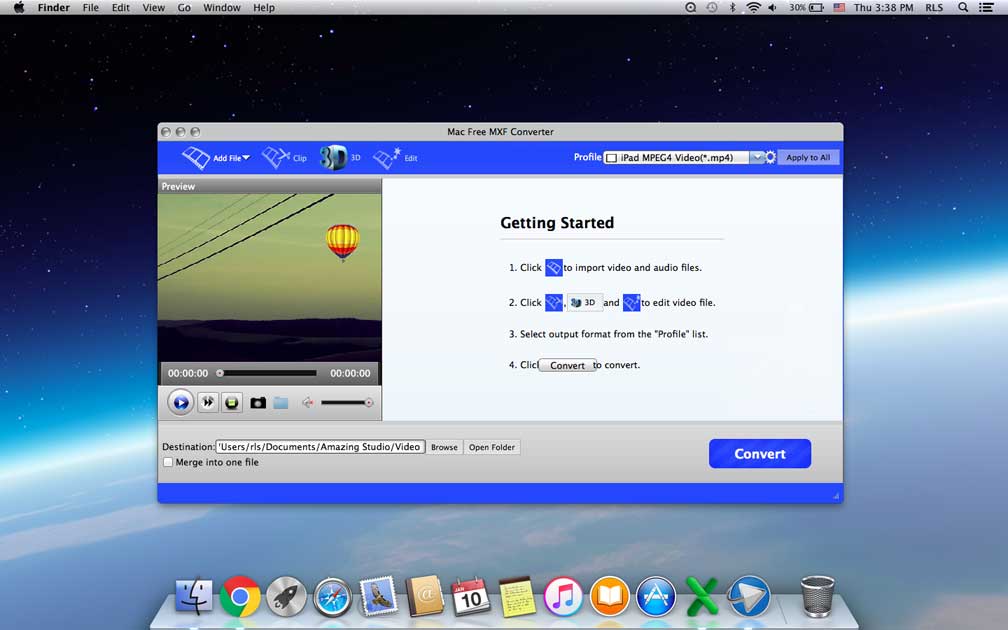Select the Clip tool in the toolbar
1008x630 pixels.
pos(284,158)
